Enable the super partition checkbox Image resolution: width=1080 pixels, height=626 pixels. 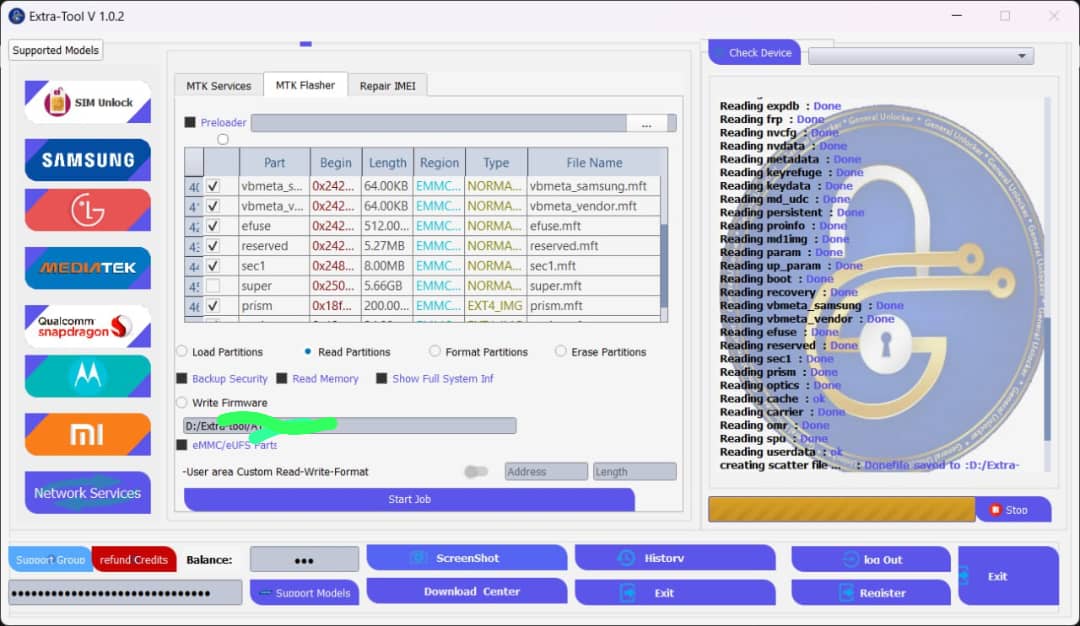(x=213, y=286)
